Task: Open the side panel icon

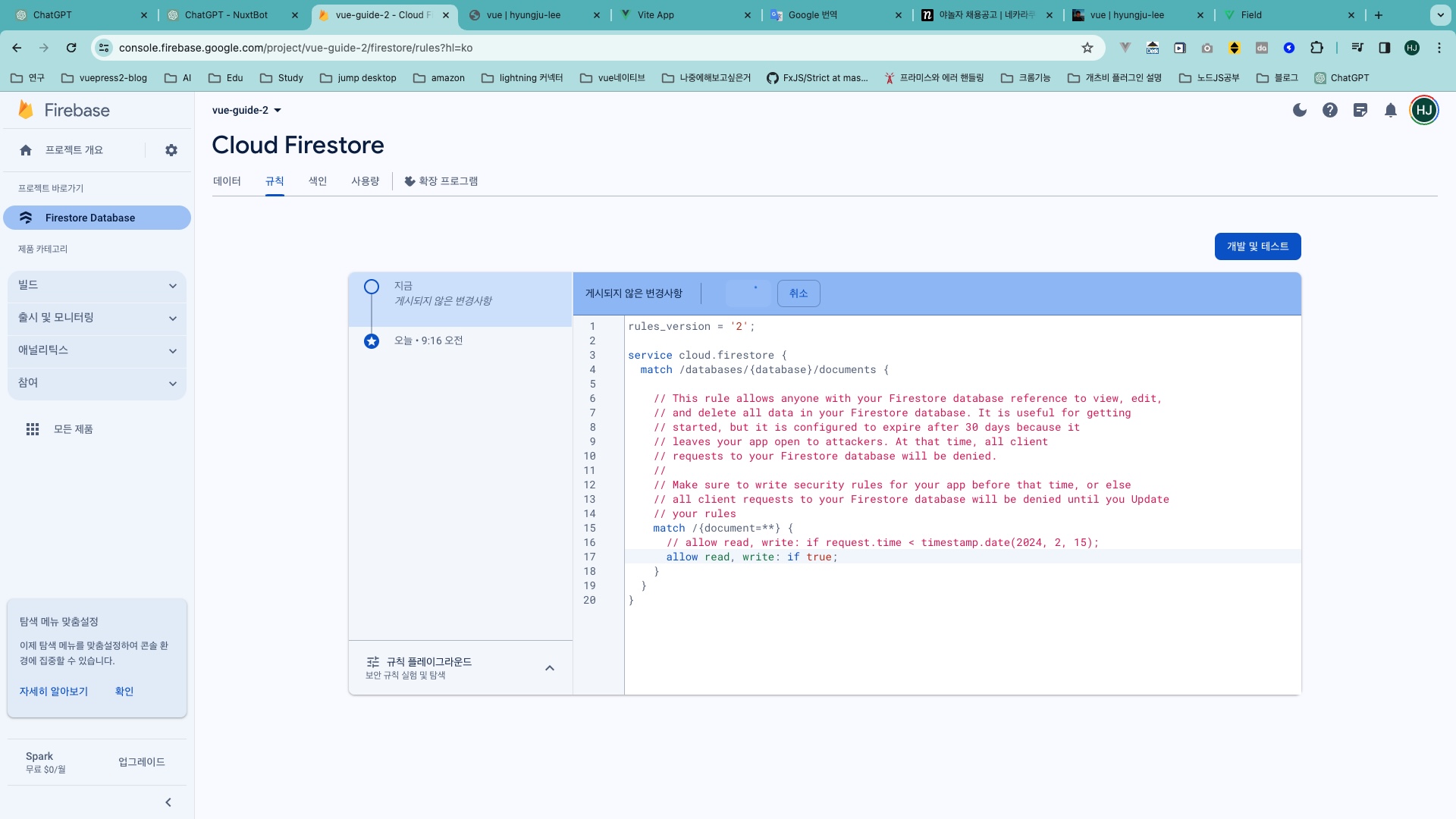Action: 1385,48
